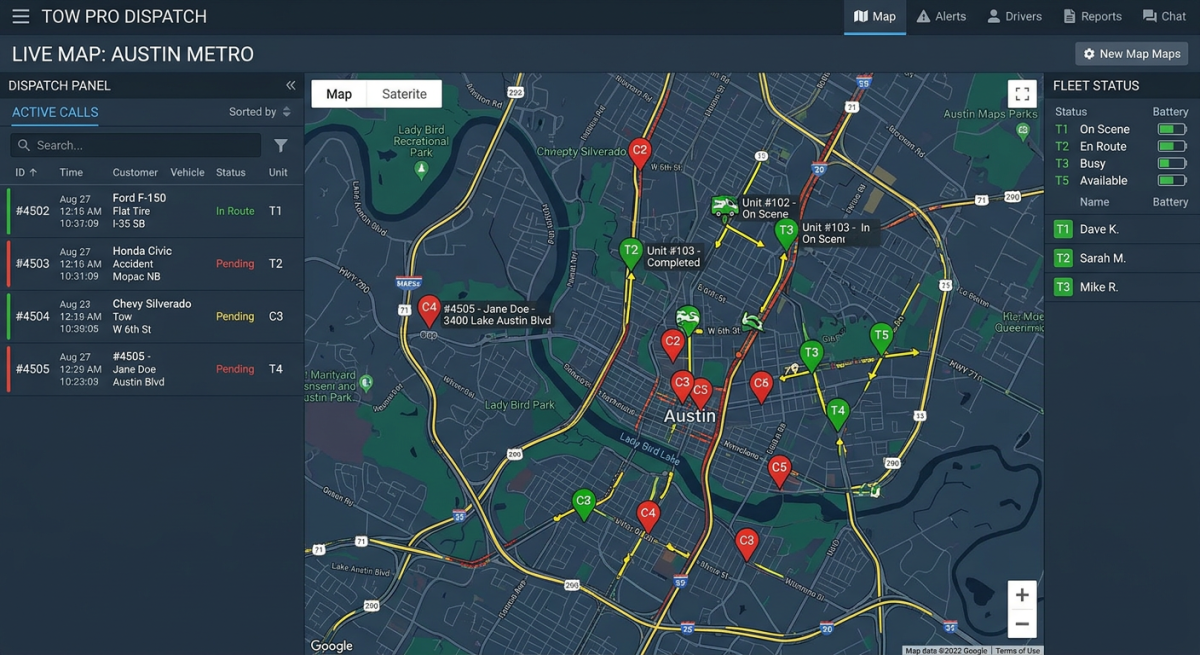Screen dimensions: 1200x655
Task: Open the Unit #102 On Scene map label
Action: [x=769, y=208]
